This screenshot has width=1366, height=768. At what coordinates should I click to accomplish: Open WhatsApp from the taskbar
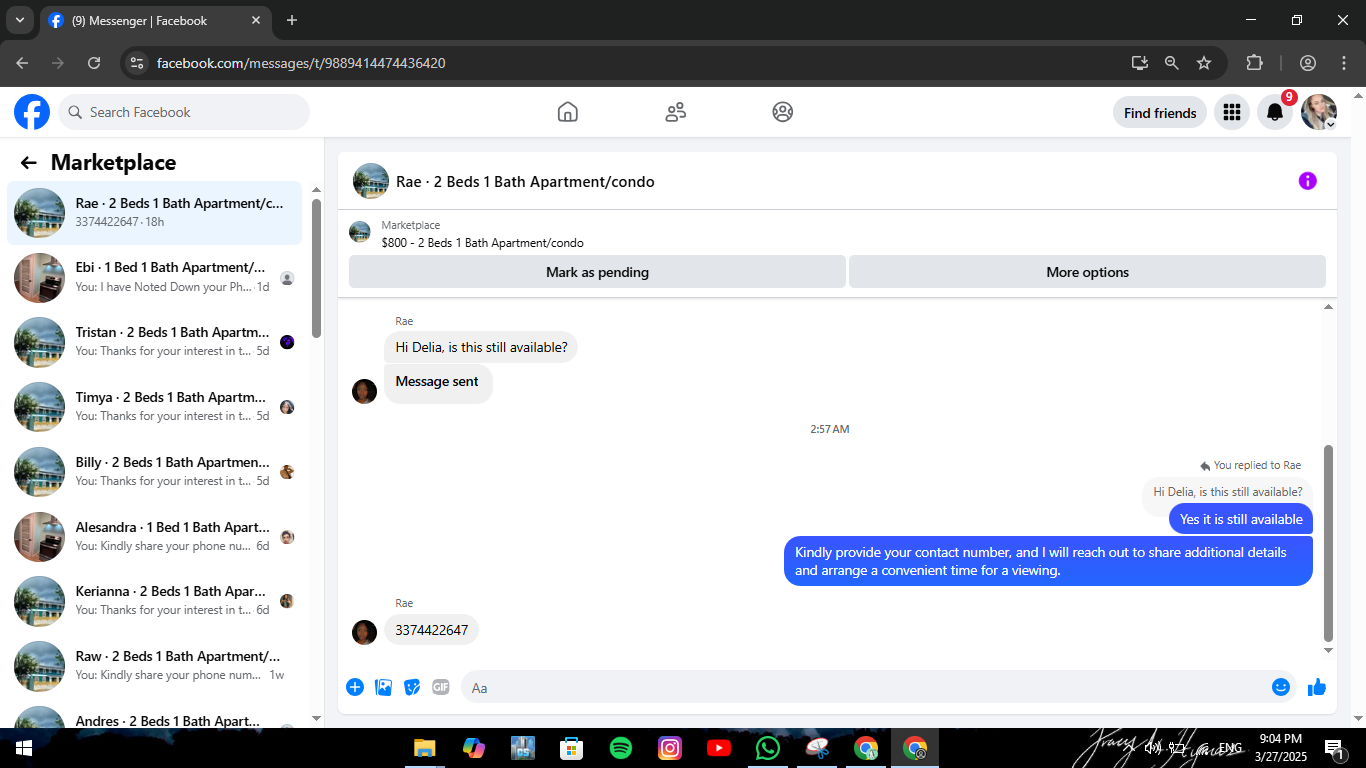[x=768, y=748]
